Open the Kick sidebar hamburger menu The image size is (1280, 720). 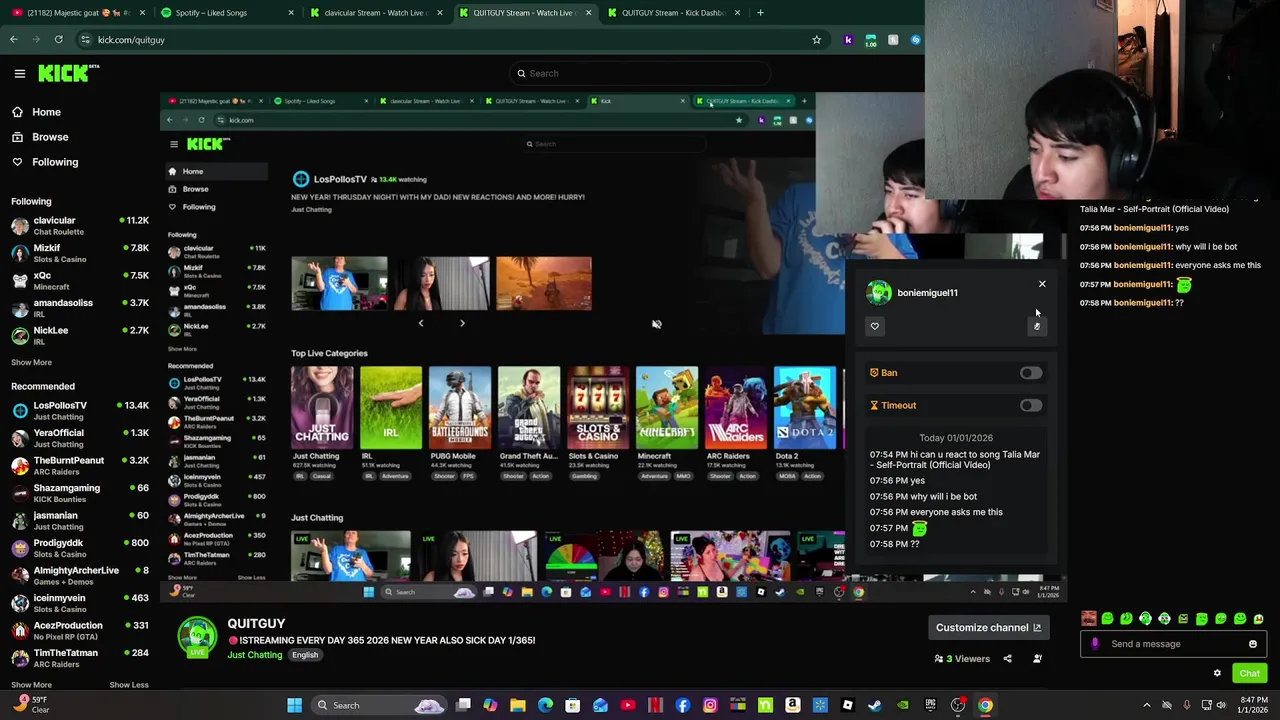coord(19,73)
